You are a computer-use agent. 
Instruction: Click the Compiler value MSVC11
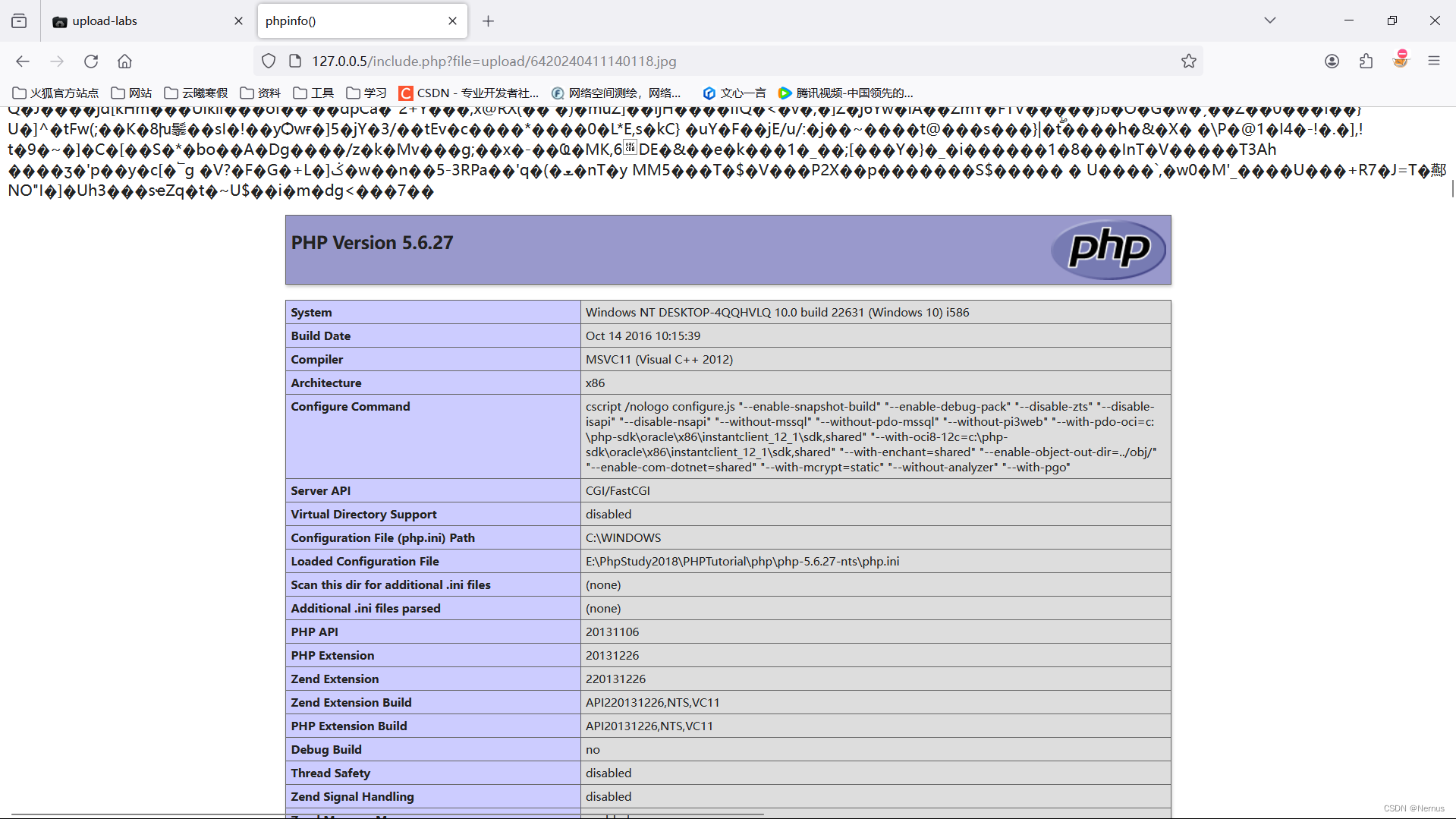click(x=659, y=360)
